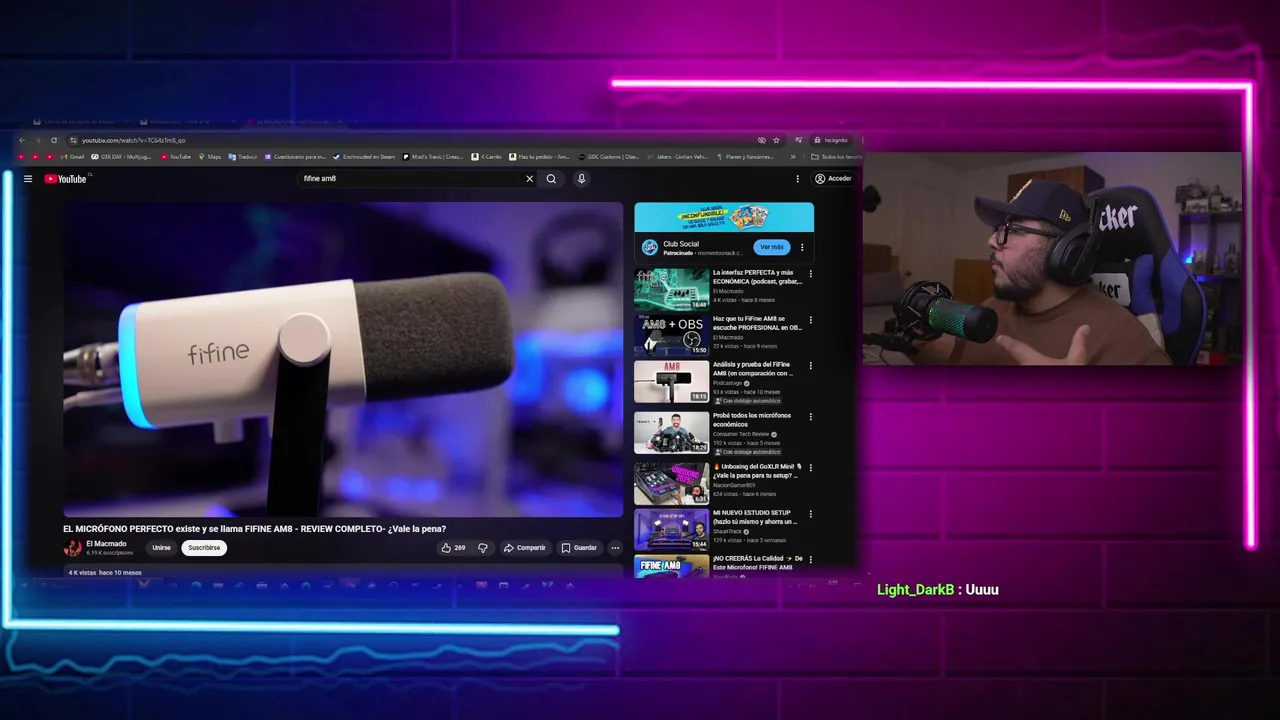
Task: Open options for 'La interfaz PERFECTA' video
Action: coord(810,273)
